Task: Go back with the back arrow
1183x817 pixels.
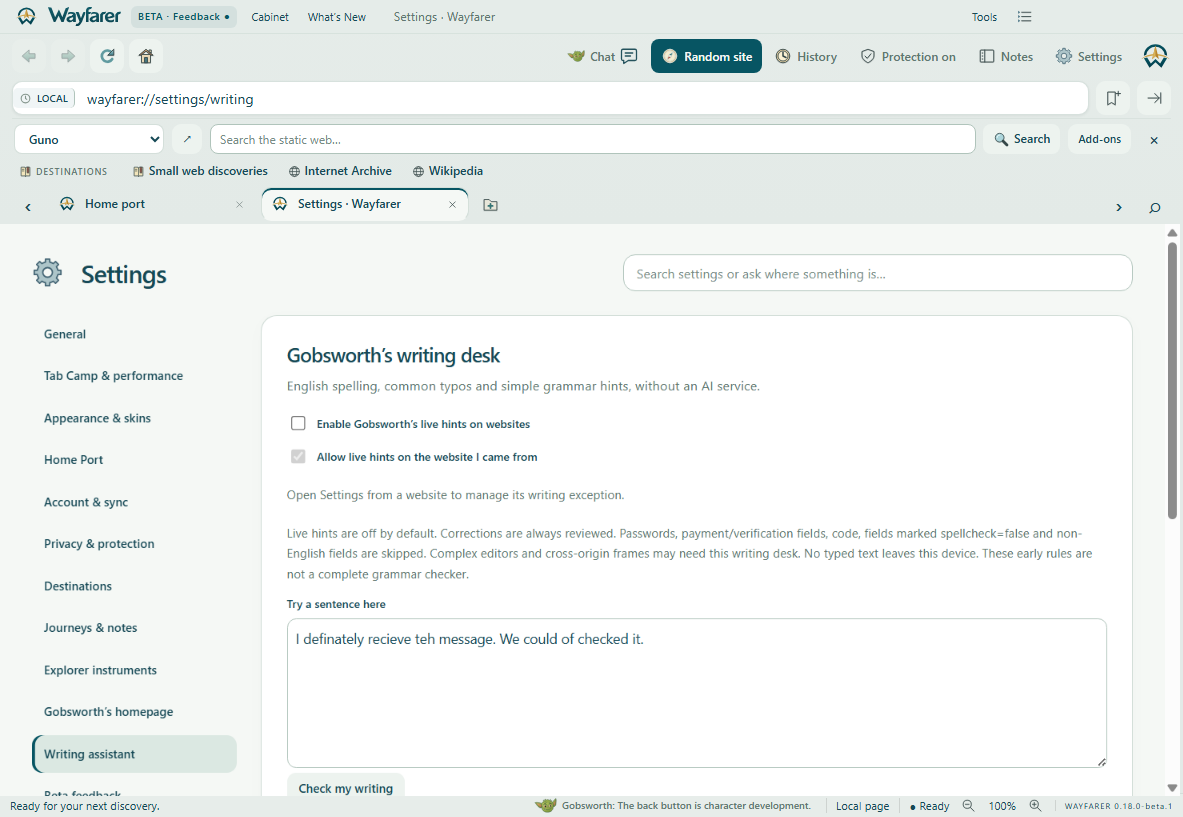Action: (x=29, y=56)
